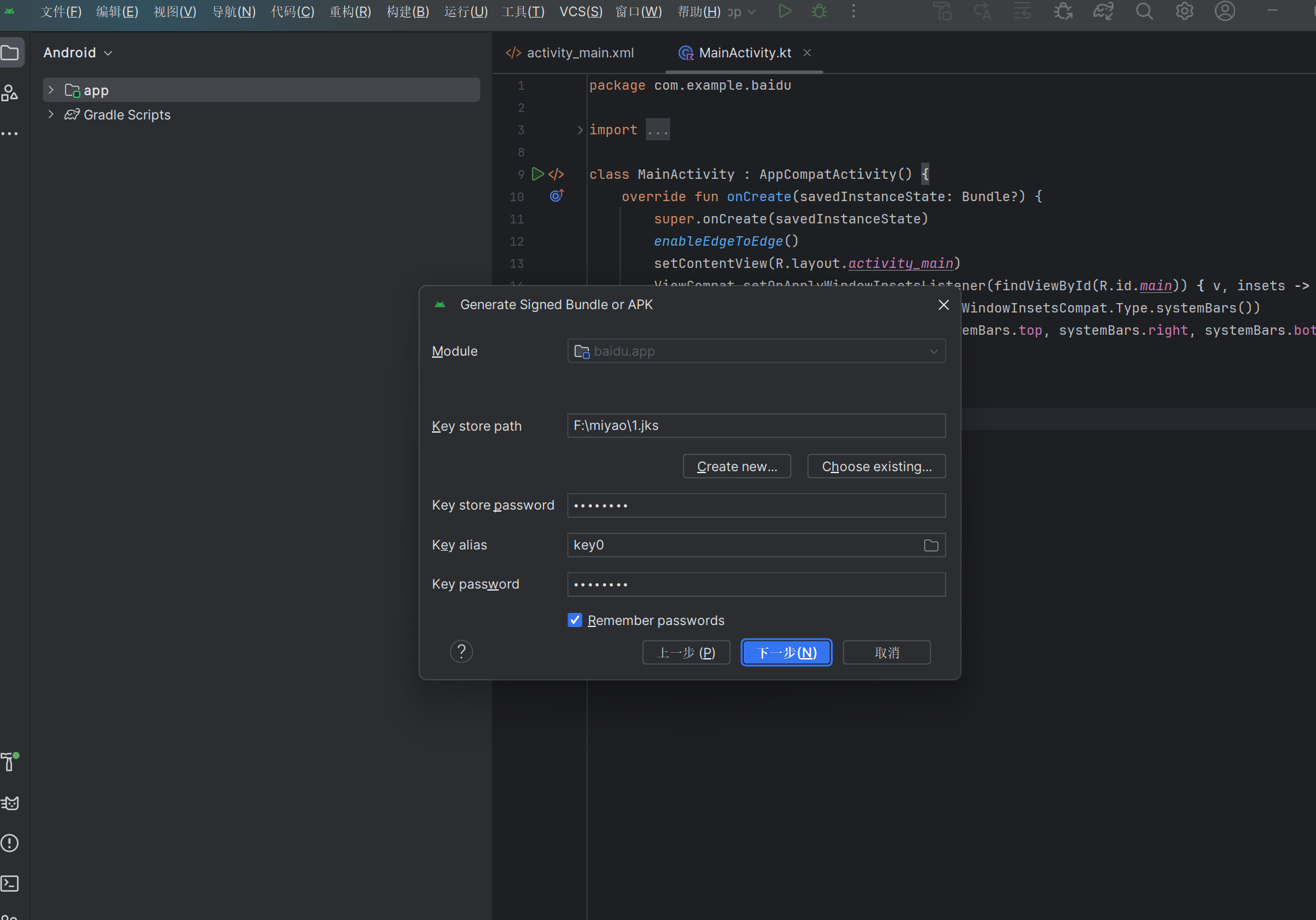This screenshot has width=1316, height=920.
Task: Click the green Run app icon
Action: (x=784, y=11)
